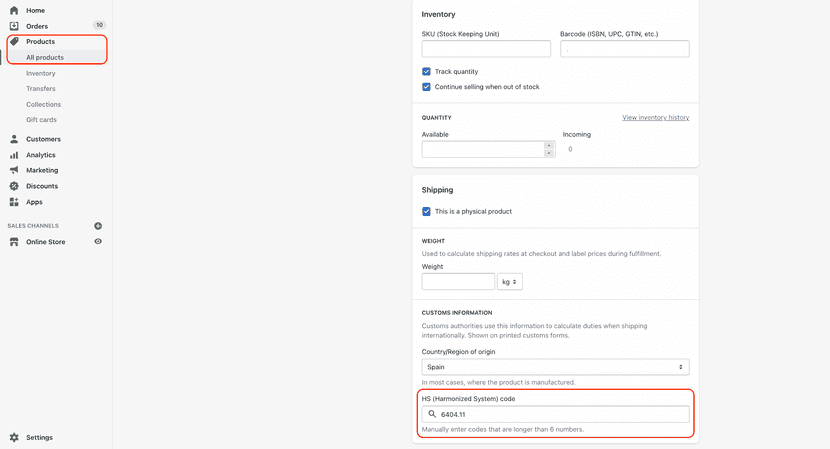
Task: Add sales channel with plus icon
Action: point(98,226)
